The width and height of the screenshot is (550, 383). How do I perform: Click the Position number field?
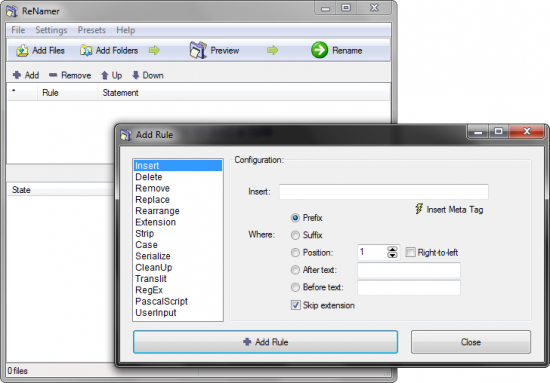tap(372, 252)
